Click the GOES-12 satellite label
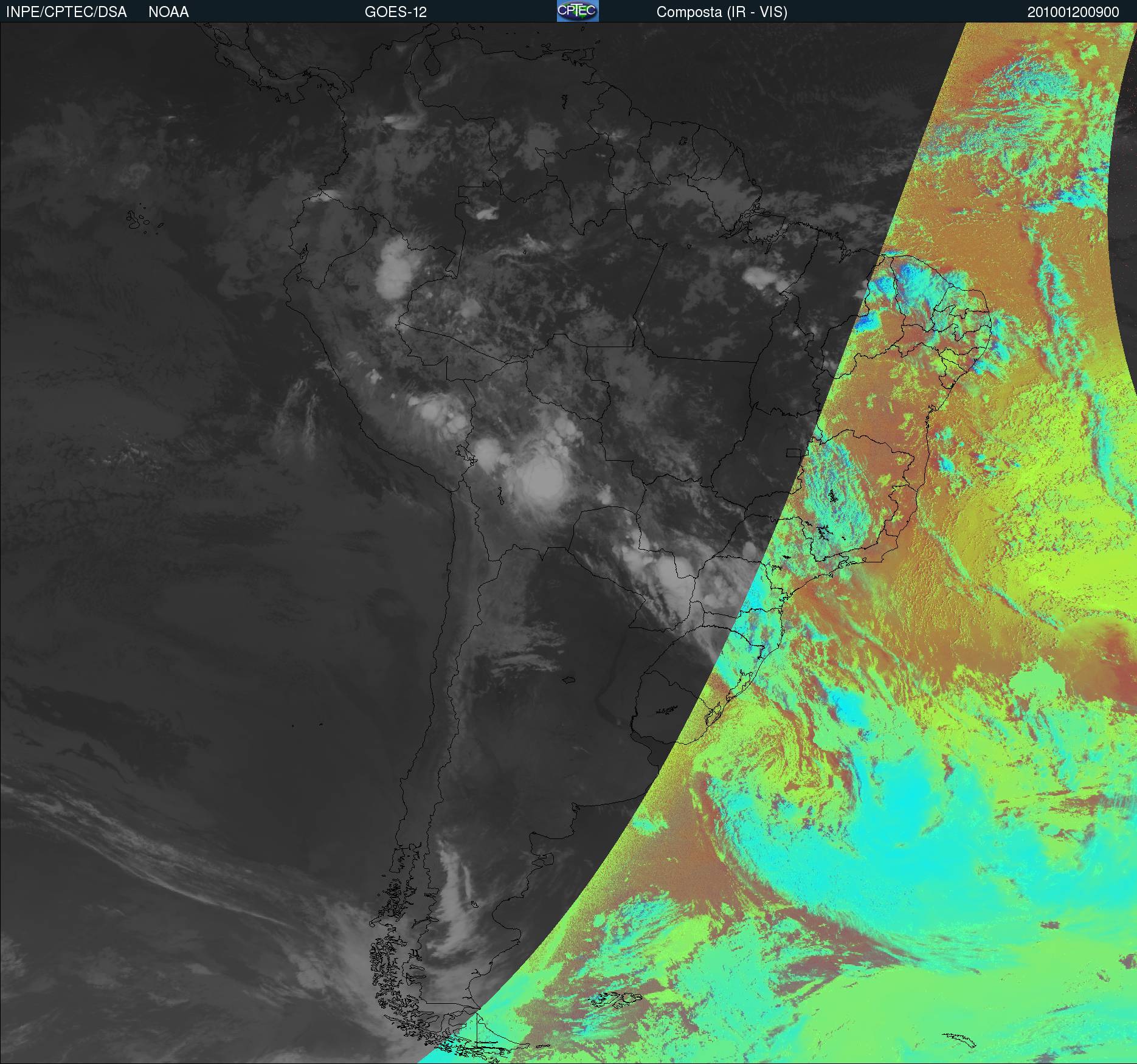This screenshot has width=1137, height=1064. point(396,12)
